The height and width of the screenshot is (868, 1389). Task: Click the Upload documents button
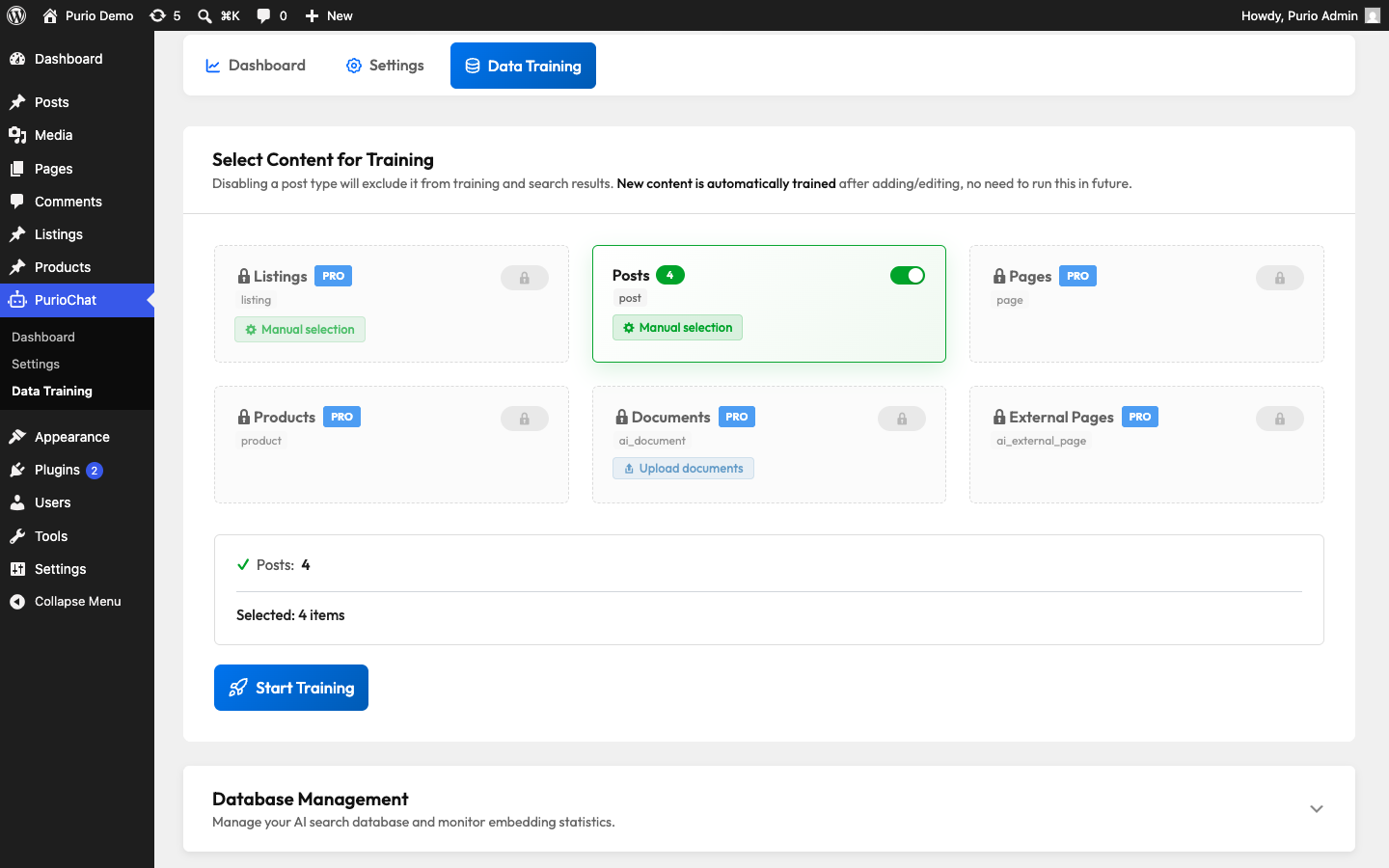[683, 469]
